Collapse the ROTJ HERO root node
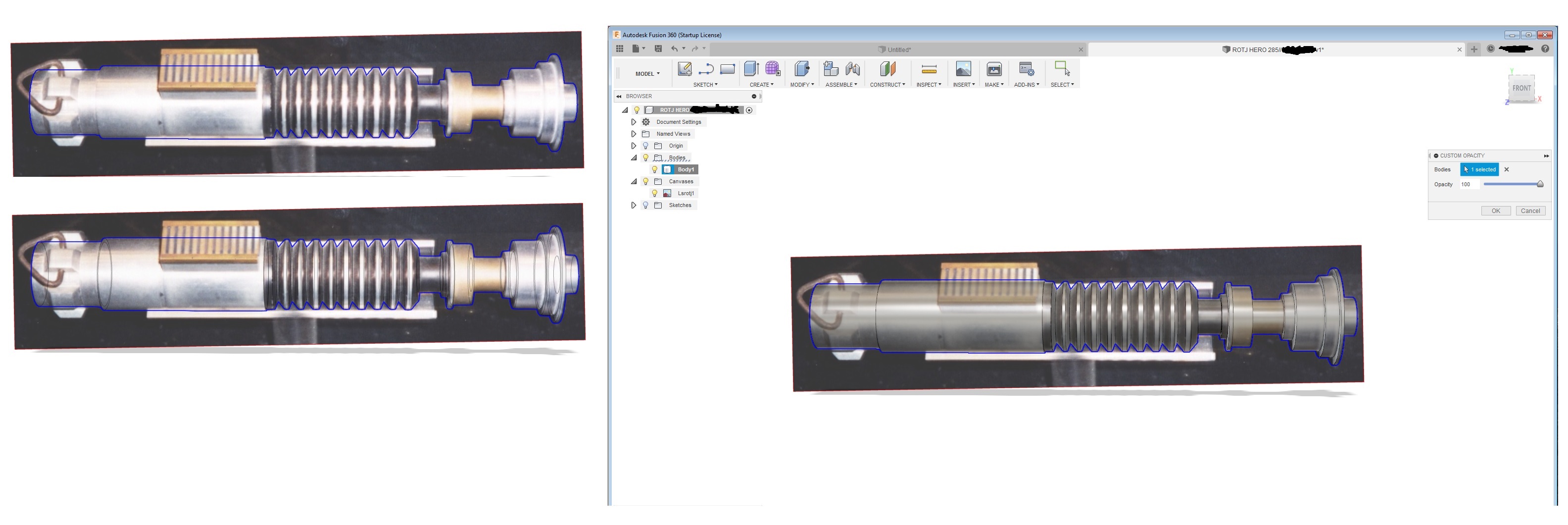 (625, 110)
